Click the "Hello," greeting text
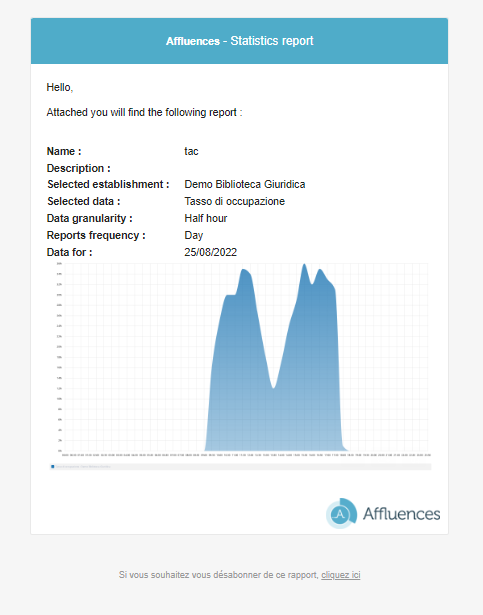 [60, 87]
